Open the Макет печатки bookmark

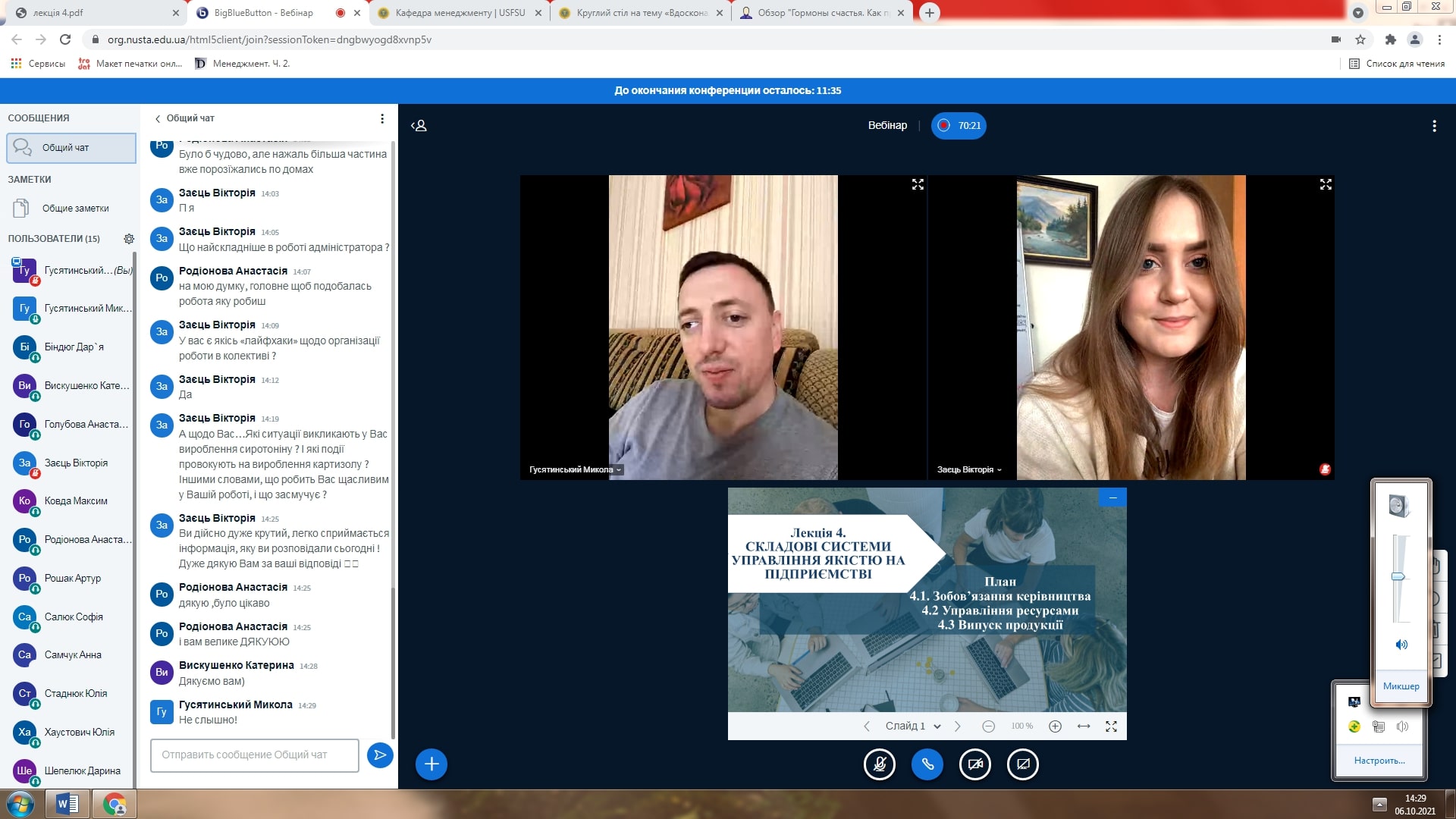coord(130,64)
